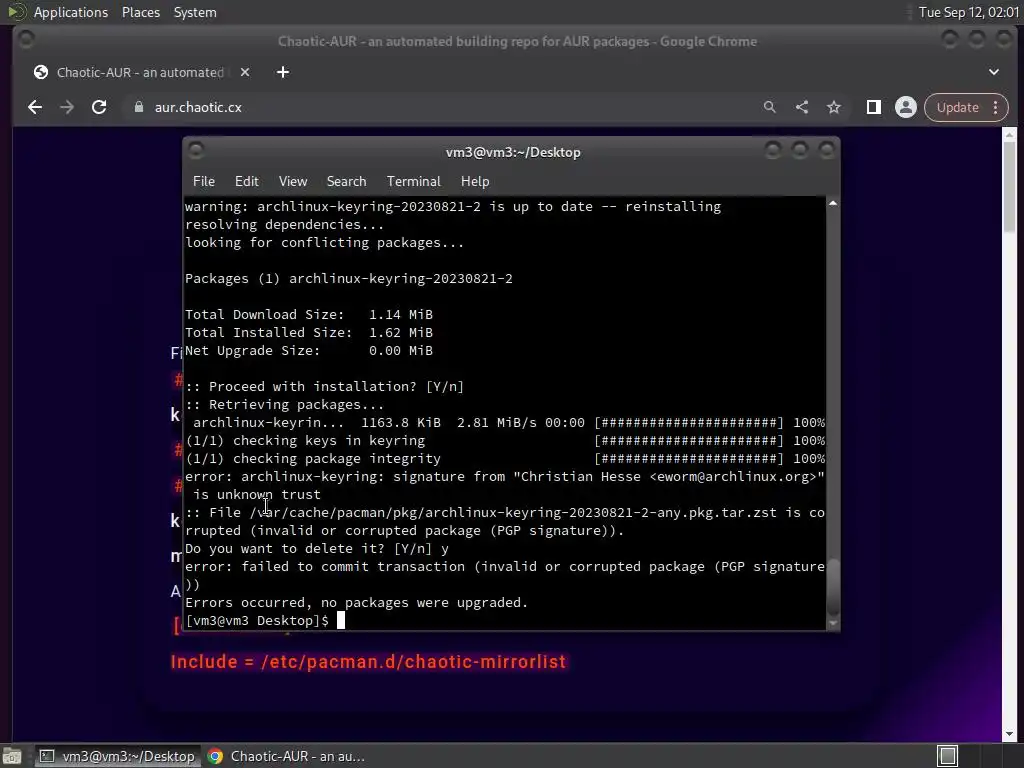Share this page via share icon

pyautogui.click(x=802, y=107)
